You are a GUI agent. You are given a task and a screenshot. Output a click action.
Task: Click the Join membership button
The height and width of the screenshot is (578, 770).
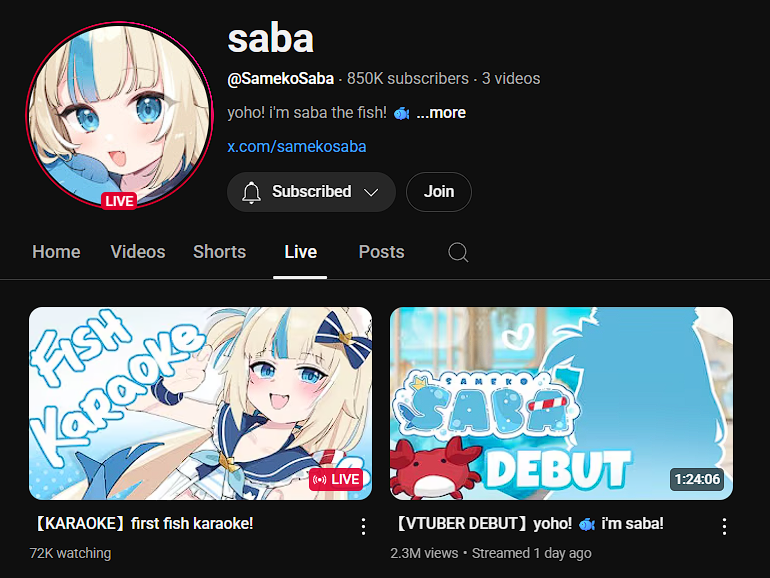pos(439,192)
